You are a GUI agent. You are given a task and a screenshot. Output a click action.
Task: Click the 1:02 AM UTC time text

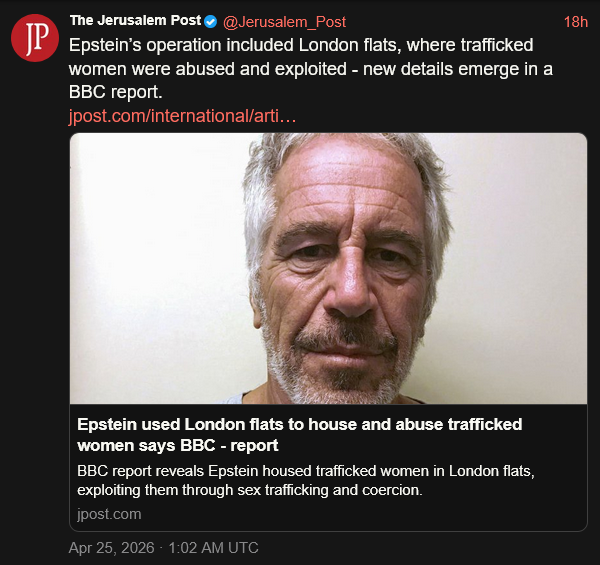tap(216, 547)
